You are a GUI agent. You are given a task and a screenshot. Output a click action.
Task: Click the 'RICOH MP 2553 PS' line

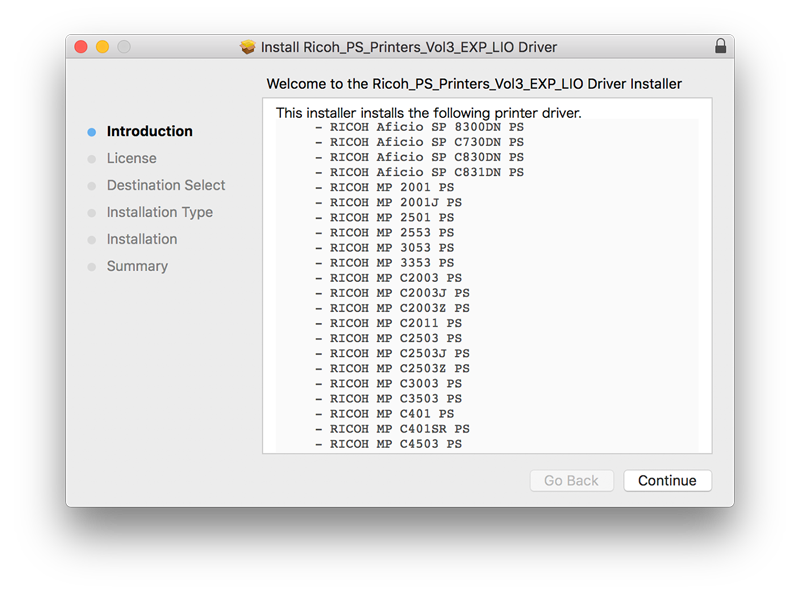(385, 233)
